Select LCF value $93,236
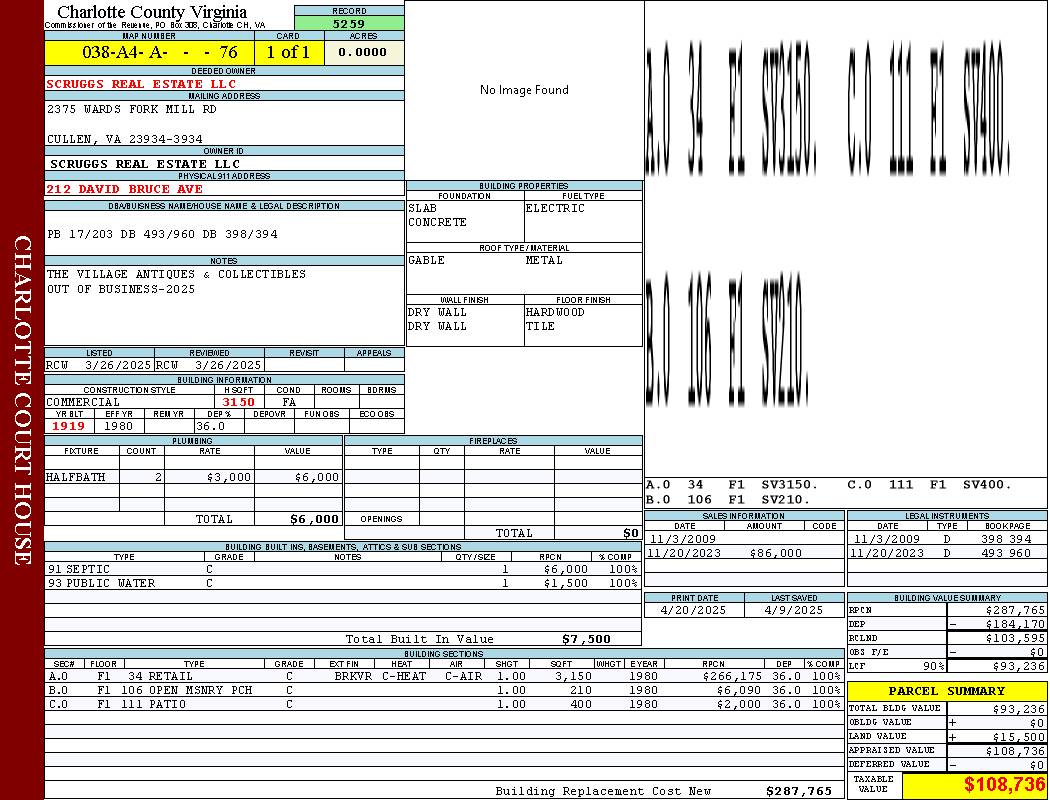The height and width of the screenshot is (800, 1050). pos(1019,666)
